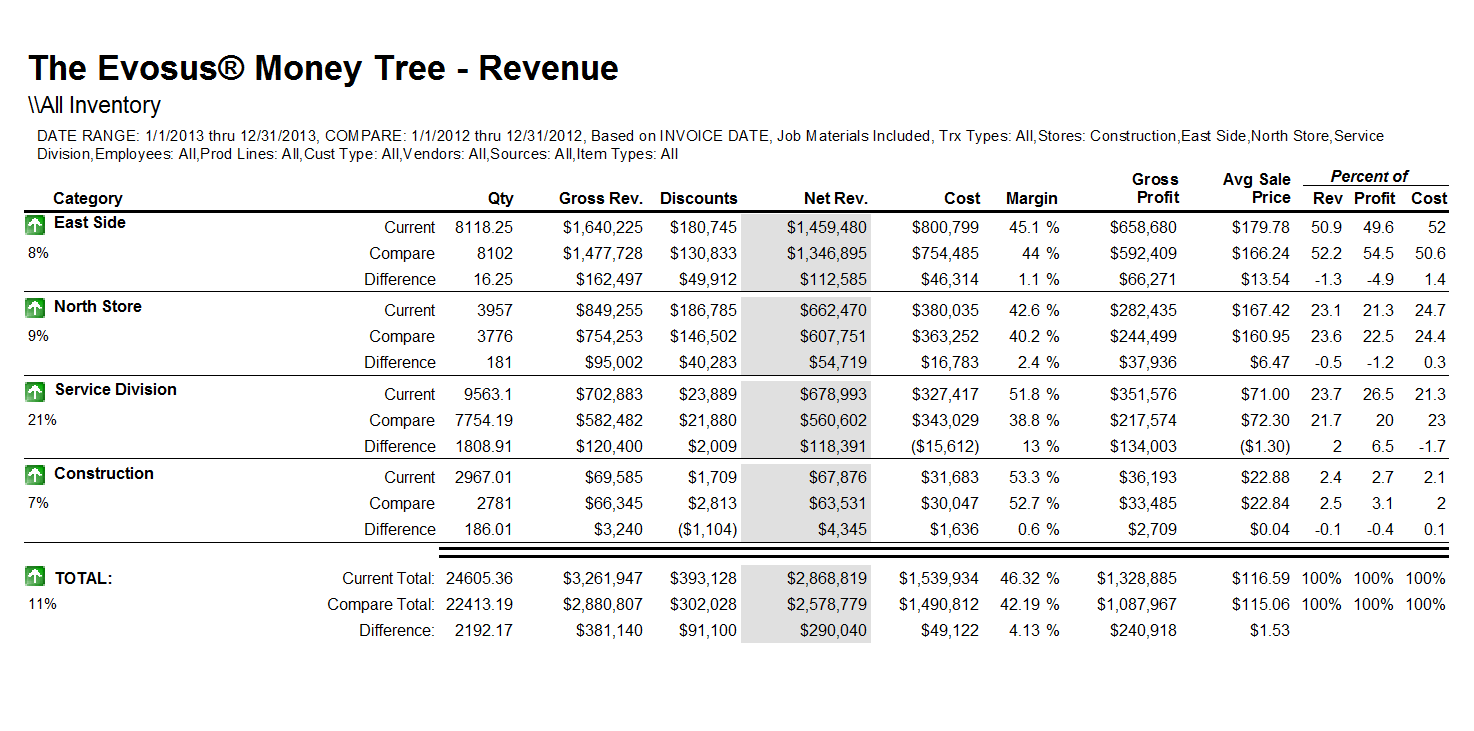The width and height of the screenshot is (1474, 731).
Task: Click the Gross Profit column header
Action: pos(1155,189)
